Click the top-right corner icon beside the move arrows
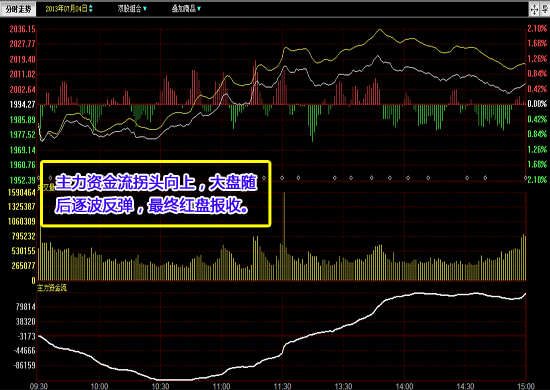550x390 pixels. tap(545, 9)
